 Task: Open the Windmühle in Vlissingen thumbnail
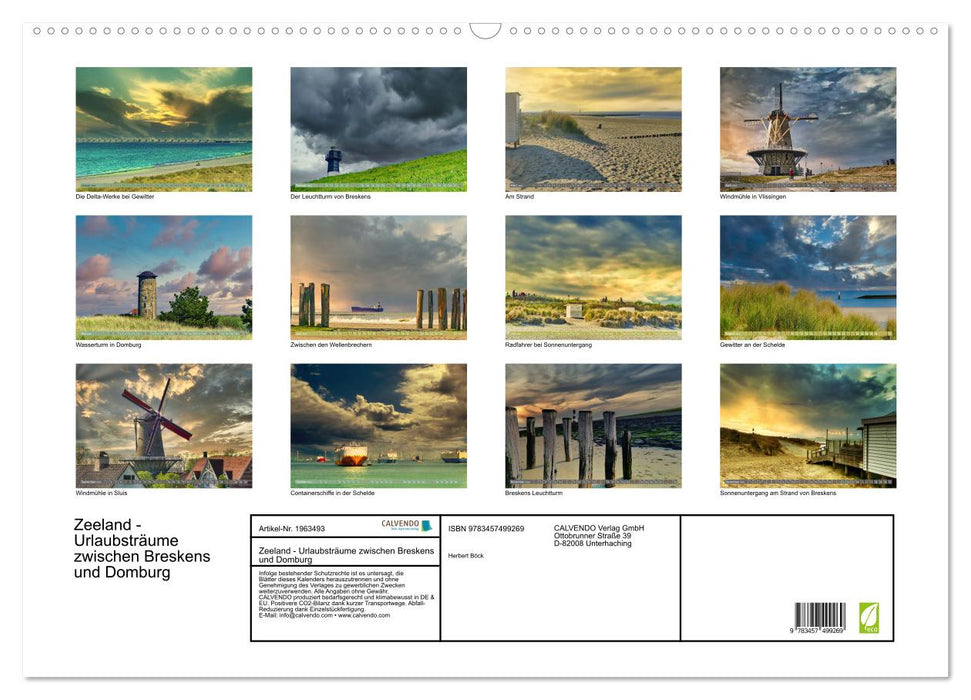(x=808, y=128)
